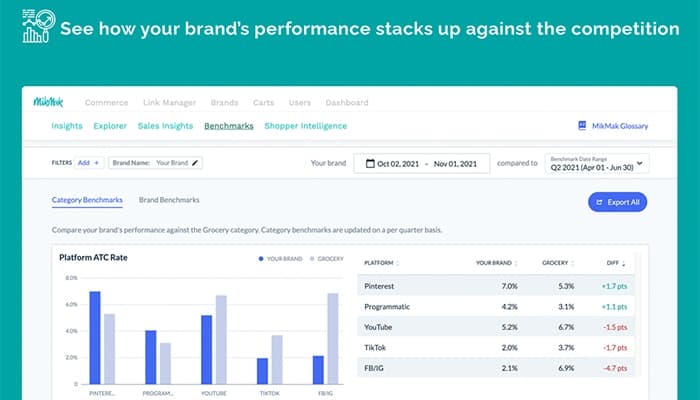Open the MikMak Glossary link
The width and height of the screenshot is (700, 400).
point(618,126)
